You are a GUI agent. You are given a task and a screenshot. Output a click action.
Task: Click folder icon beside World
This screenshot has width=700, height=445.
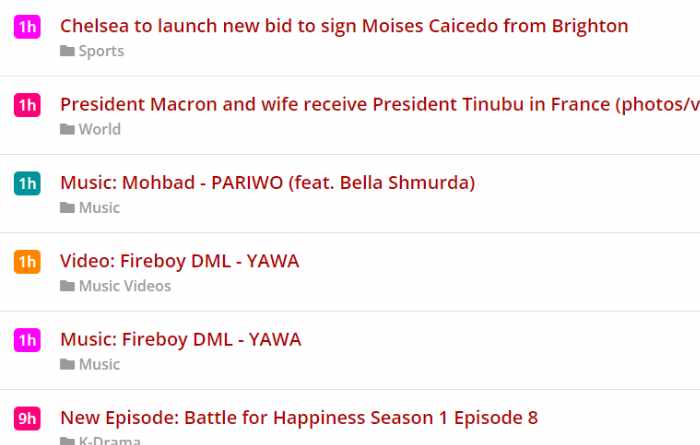tap(67, 129)
